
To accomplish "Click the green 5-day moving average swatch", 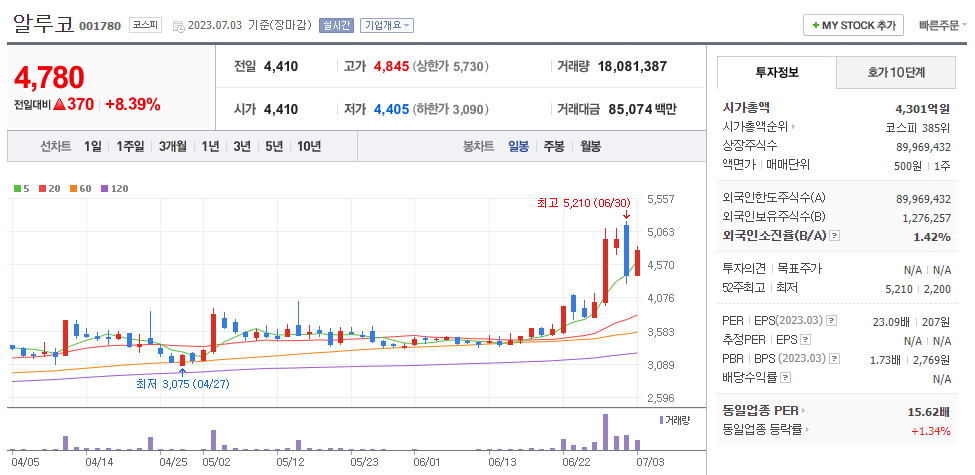I will [17, 188].
